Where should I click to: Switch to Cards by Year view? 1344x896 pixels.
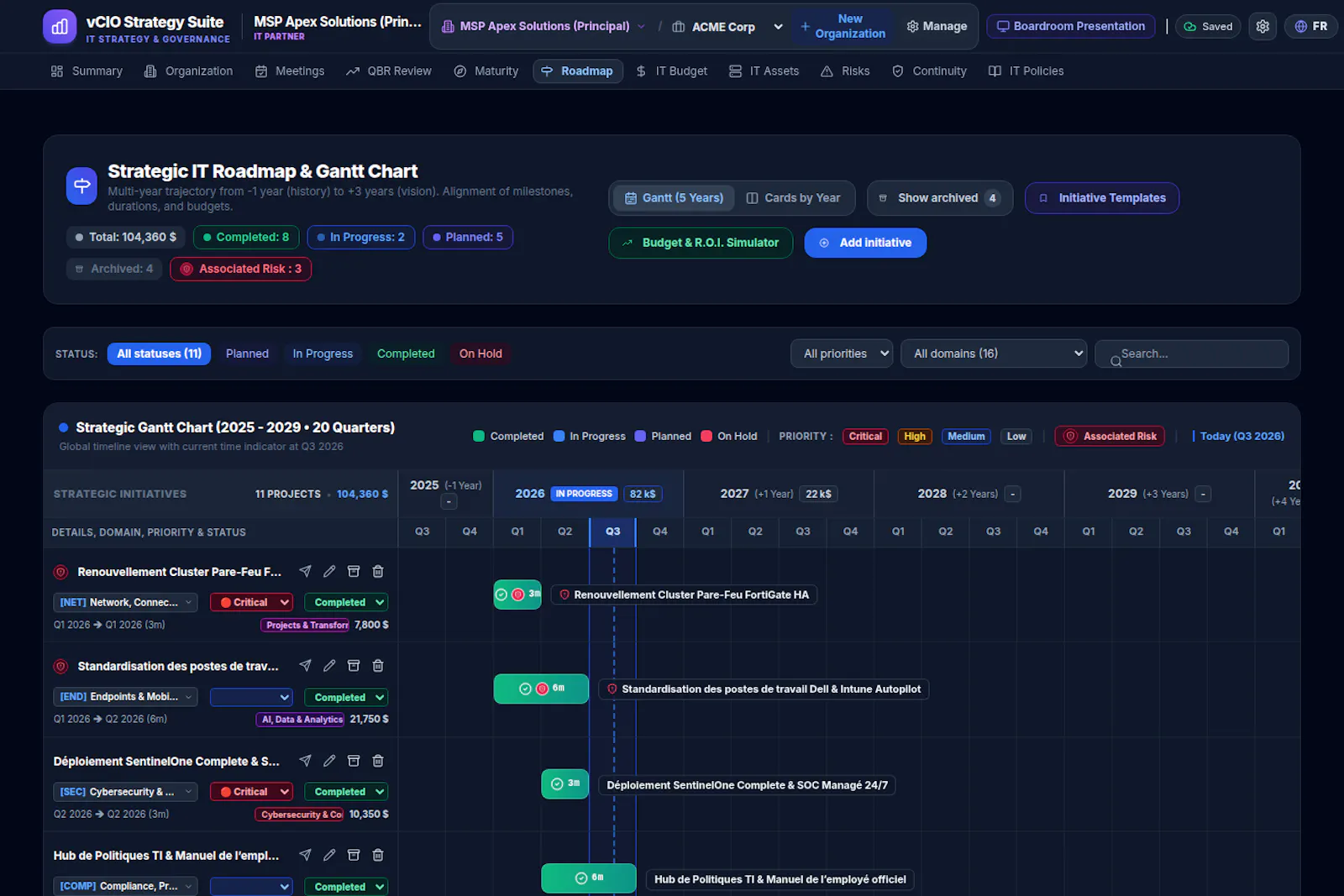coord(794,198)
